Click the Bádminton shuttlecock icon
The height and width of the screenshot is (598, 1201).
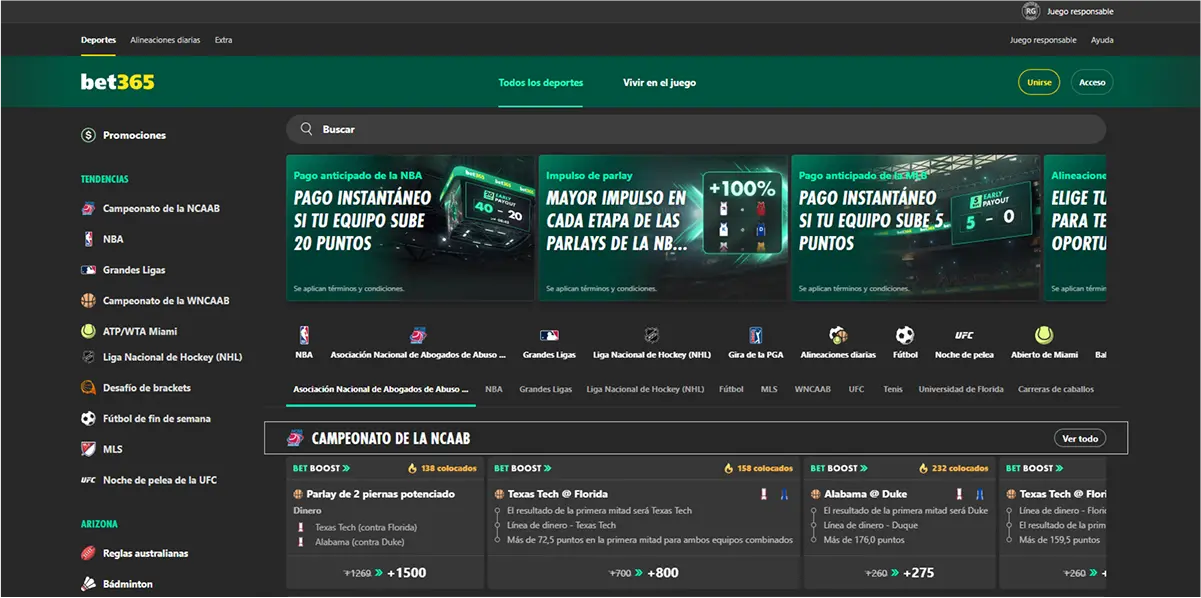tap(88, 584)
